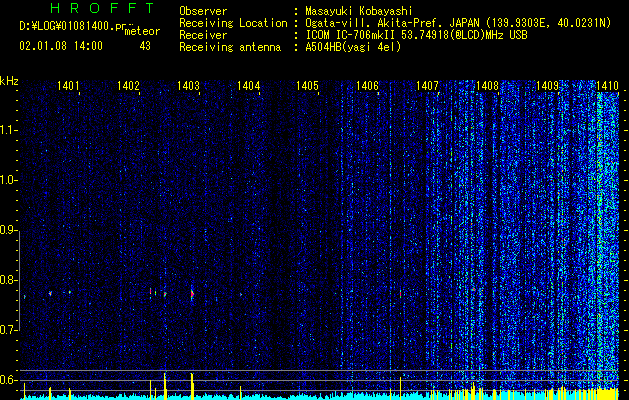Image resolution: width=629 pixels, height=400 pixels.
Task: Click the Receiving Location label
Action: coord(233,24)
